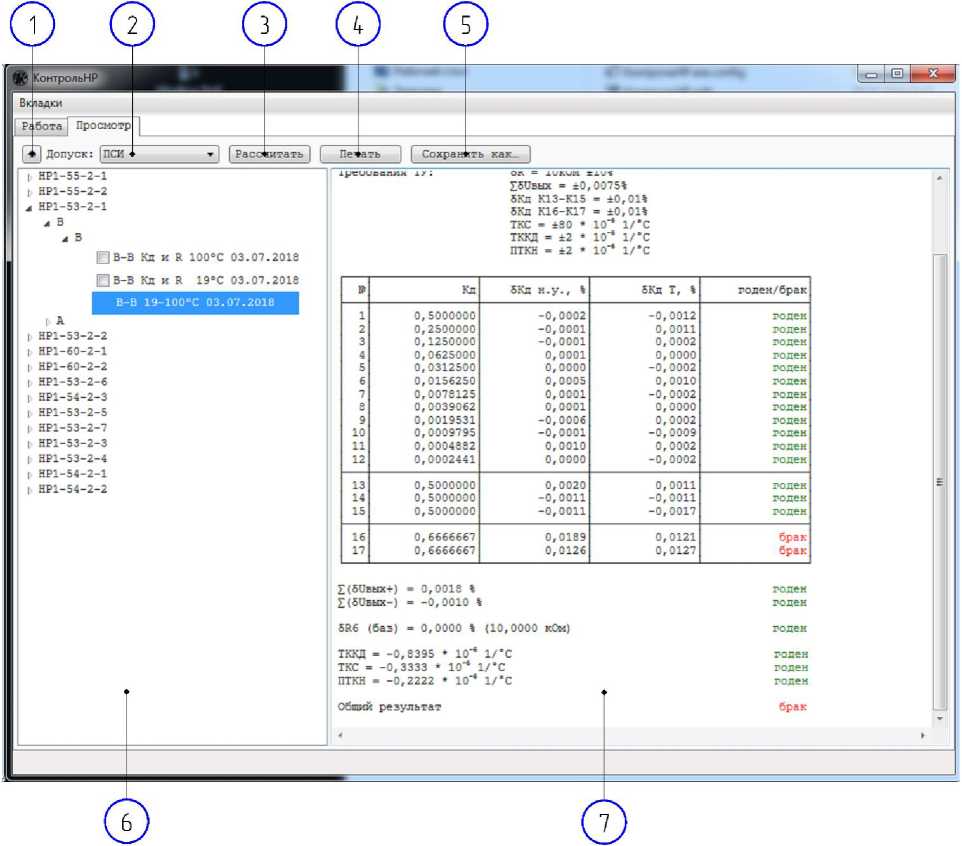Select tree item B-B 19-100°C 03.07.2018
Image resolution: width=962 pixels, height=846 pixels.
tap(195, 302)
